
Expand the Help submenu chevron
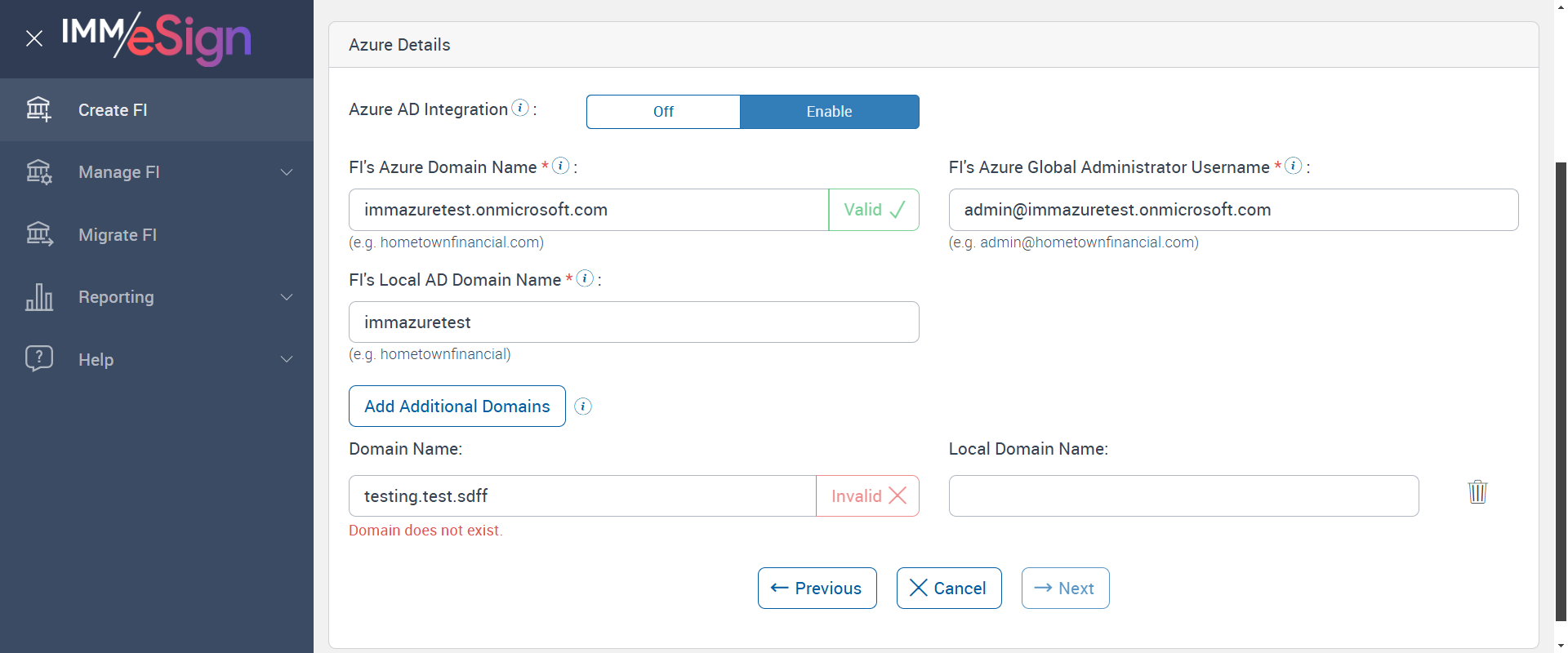click(x=287, y=359)
